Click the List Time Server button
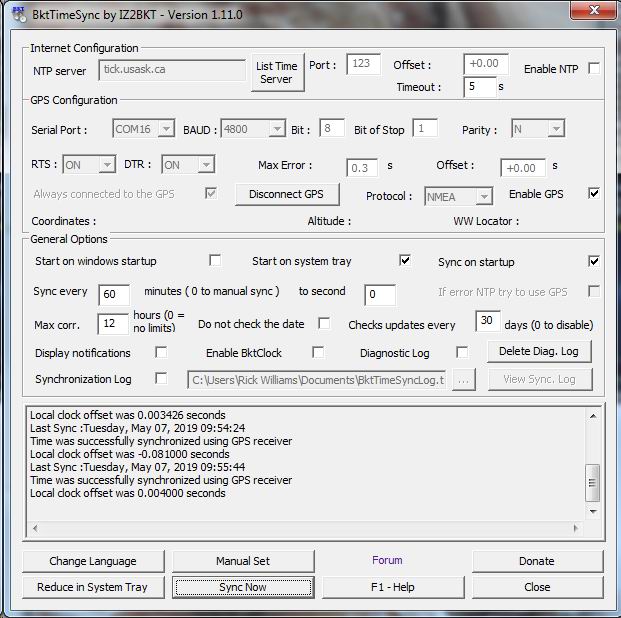Screen dimensions: 621x618 278,72
